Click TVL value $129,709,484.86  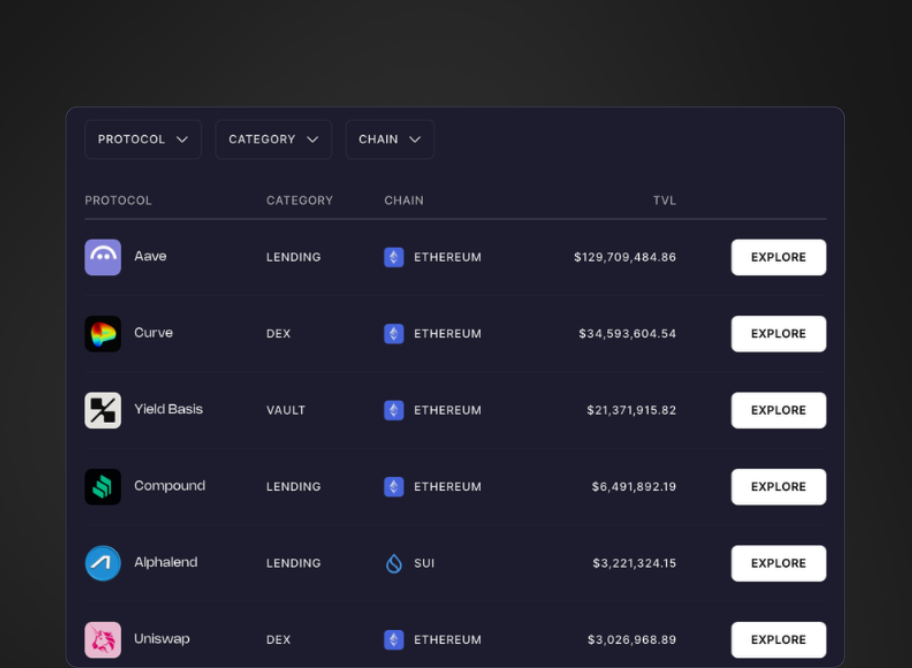pos(625,257)
